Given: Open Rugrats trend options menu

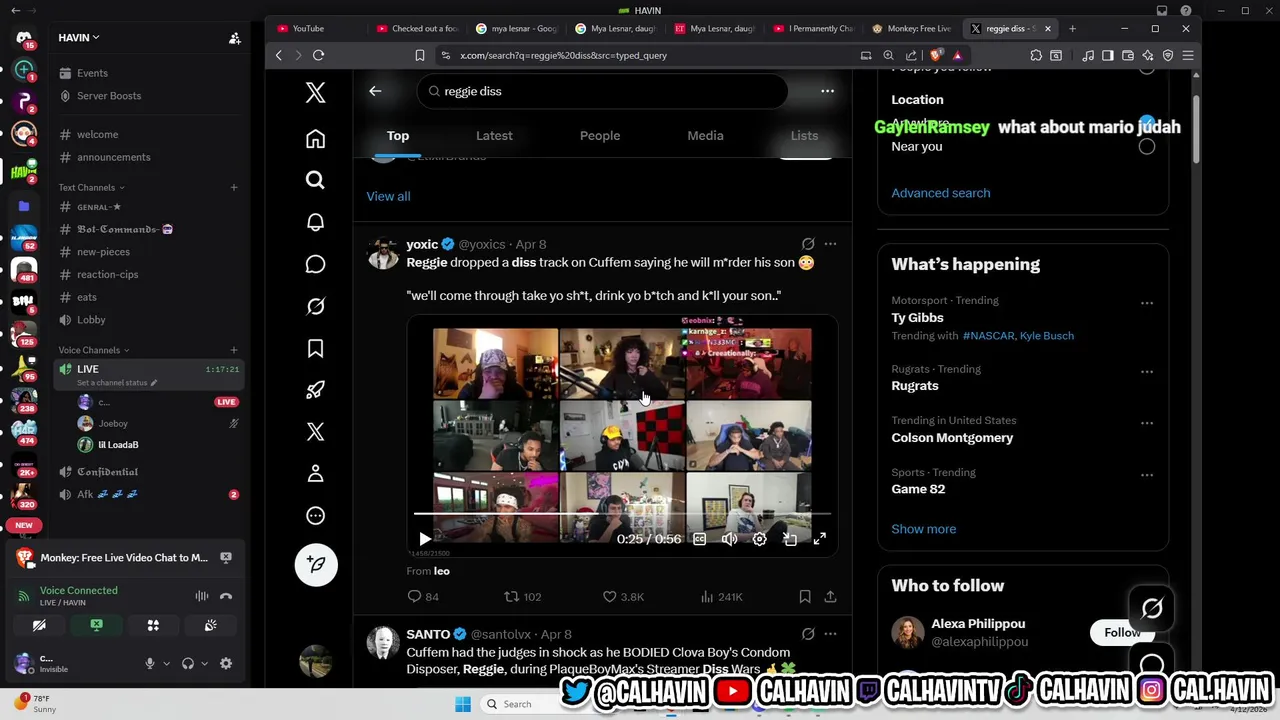Looking at the screenshot, I should 1147,371.
